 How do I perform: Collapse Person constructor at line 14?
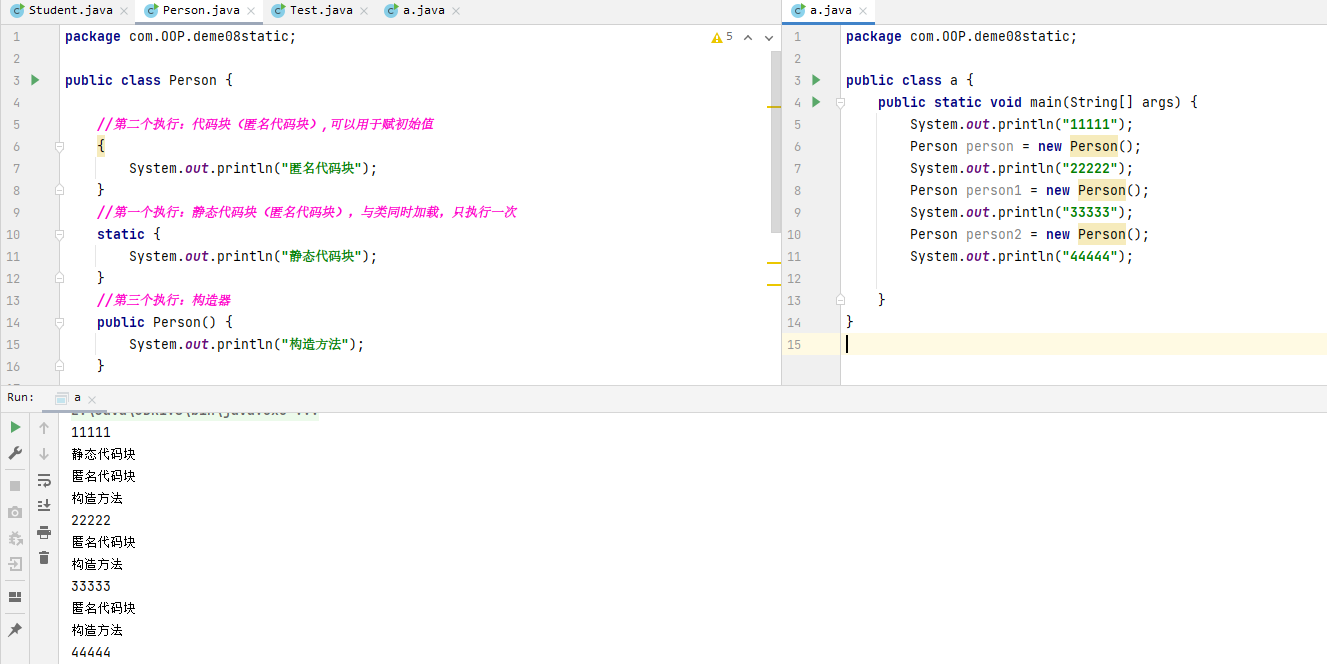[59, 322]
